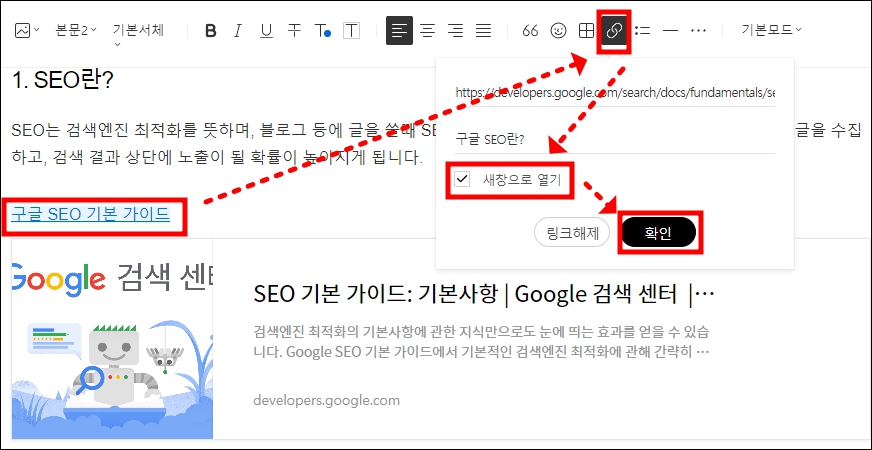Open the more options ellipsis menu
872x450 pixels.
point(698,31)
